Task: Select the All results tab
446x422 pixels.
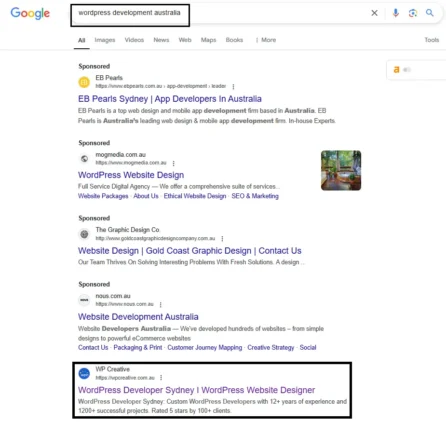Action: pos(82,40)
